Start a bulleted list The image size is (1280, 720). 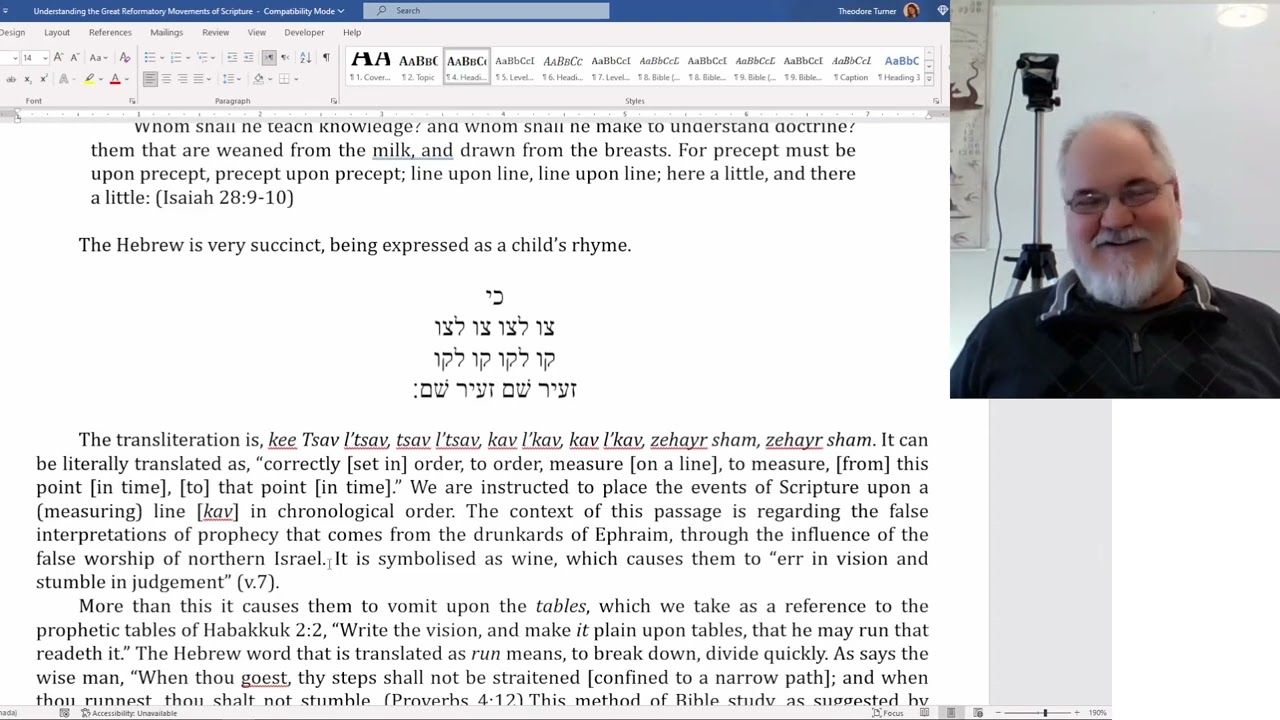(150, 57)
